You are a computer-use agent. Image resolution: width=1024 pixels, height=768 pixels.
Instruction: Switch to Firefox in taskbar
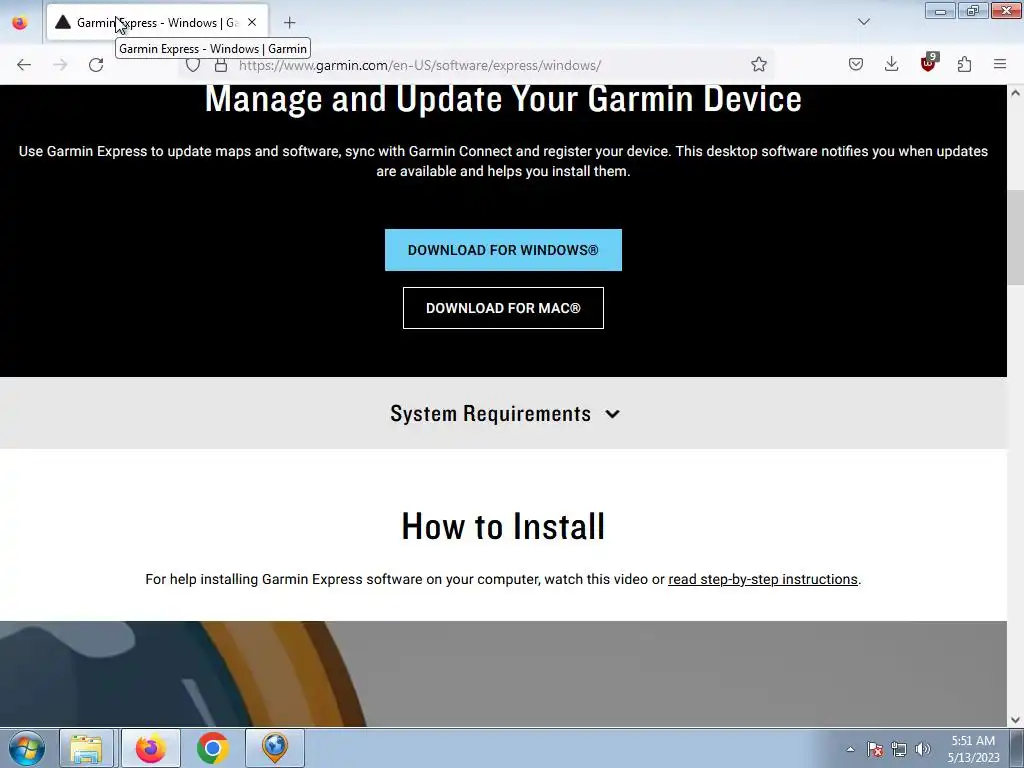tap(150, 748)
